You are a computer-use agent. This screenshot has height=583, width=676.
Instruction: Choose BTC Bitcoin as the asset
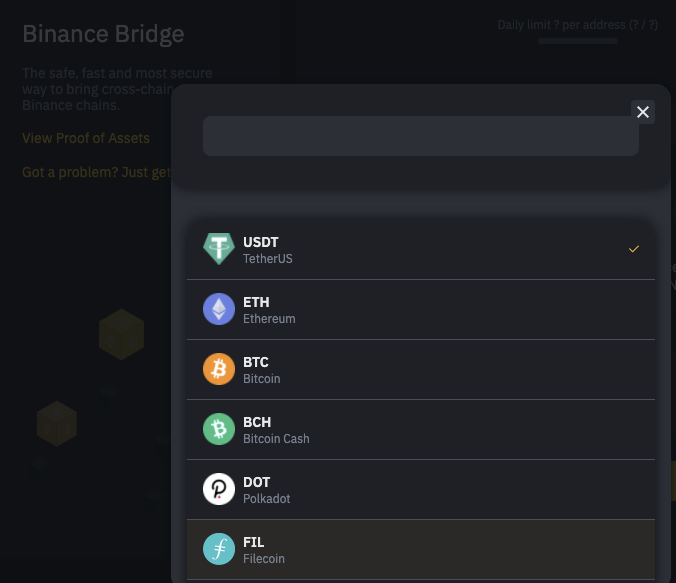point(421,370)
